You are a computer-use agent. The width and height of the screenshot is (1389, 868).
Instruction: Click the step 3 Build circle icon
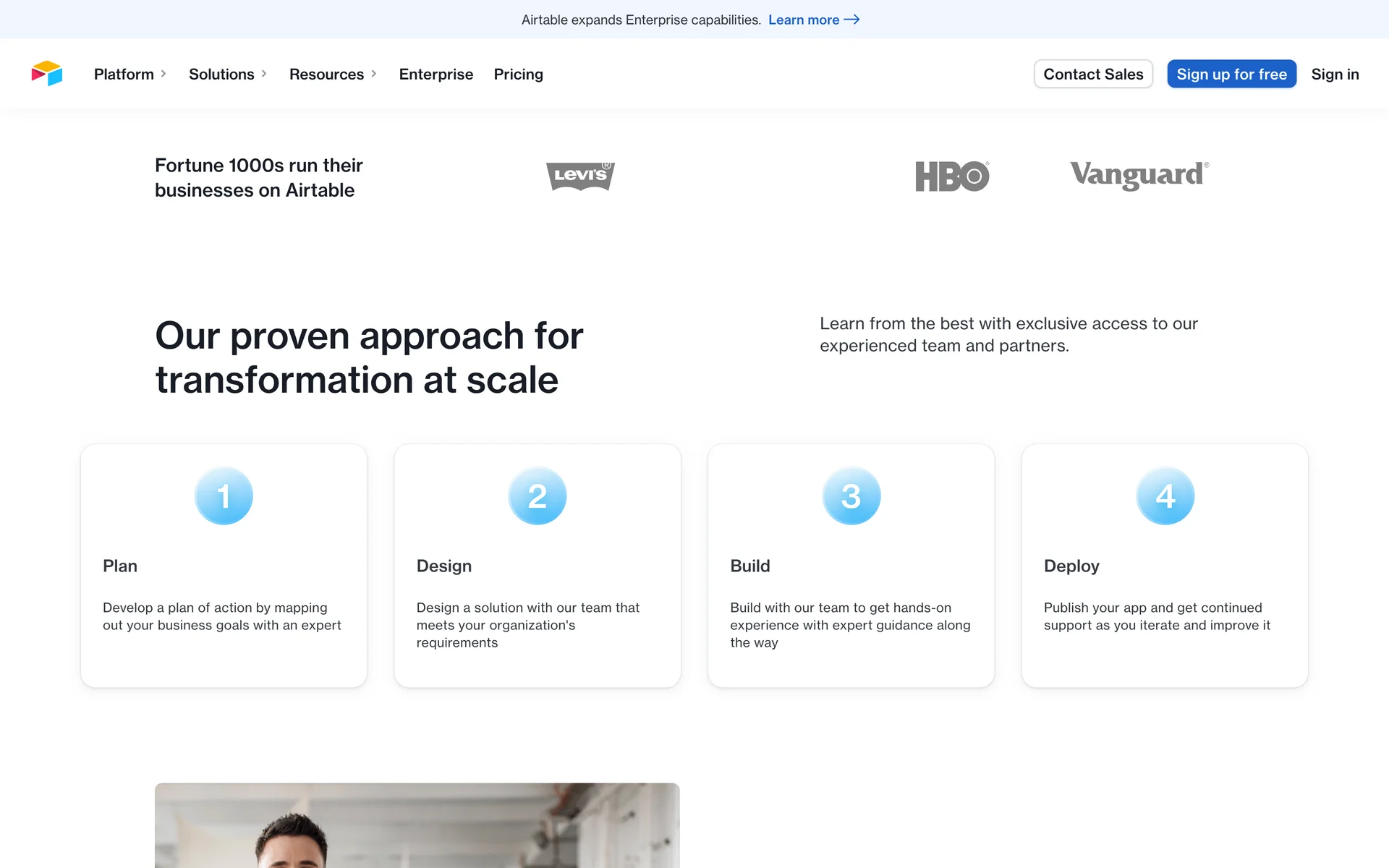[x=851, y=496]
